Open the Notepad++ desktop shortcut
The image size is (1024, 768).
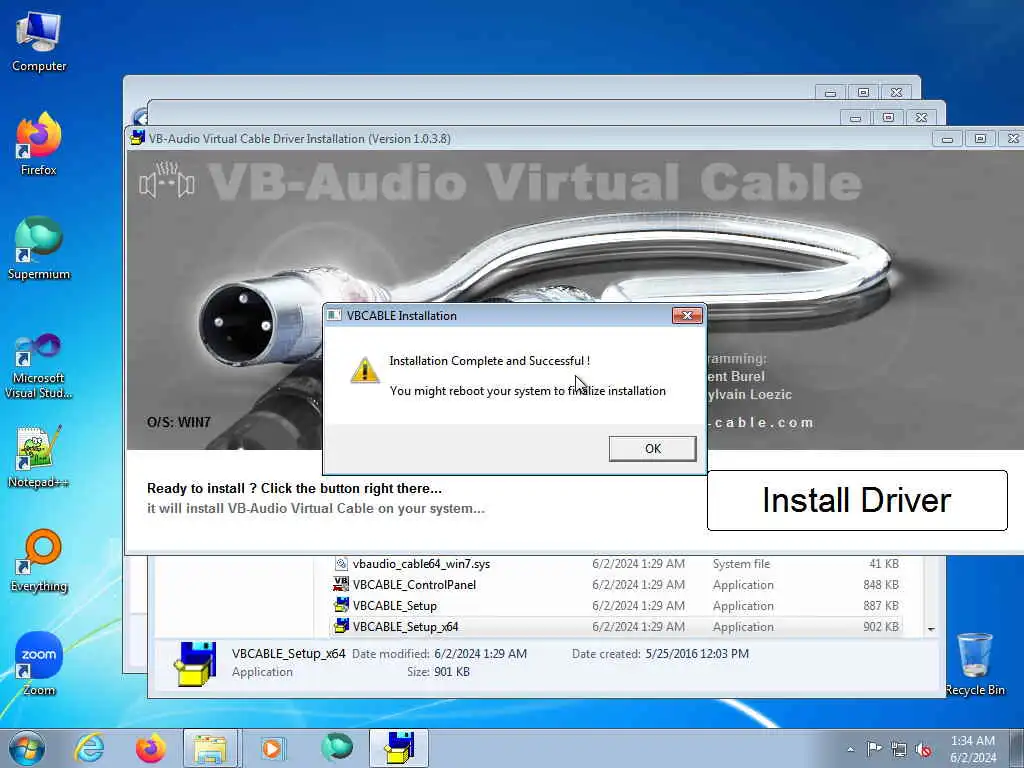39,457
